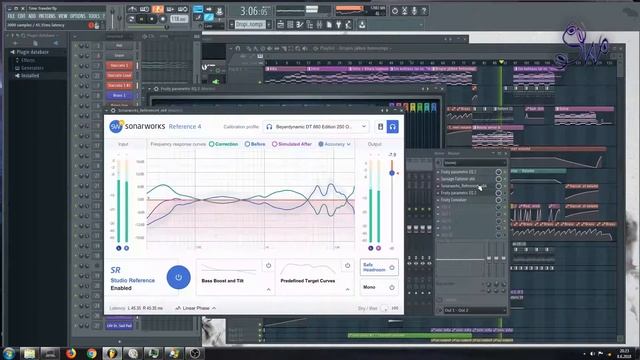The width and height of the screenshot is (640, 360).
Task: Select the Brass 1 channel button
Action: pyautogui.click(x=119, y=96)
